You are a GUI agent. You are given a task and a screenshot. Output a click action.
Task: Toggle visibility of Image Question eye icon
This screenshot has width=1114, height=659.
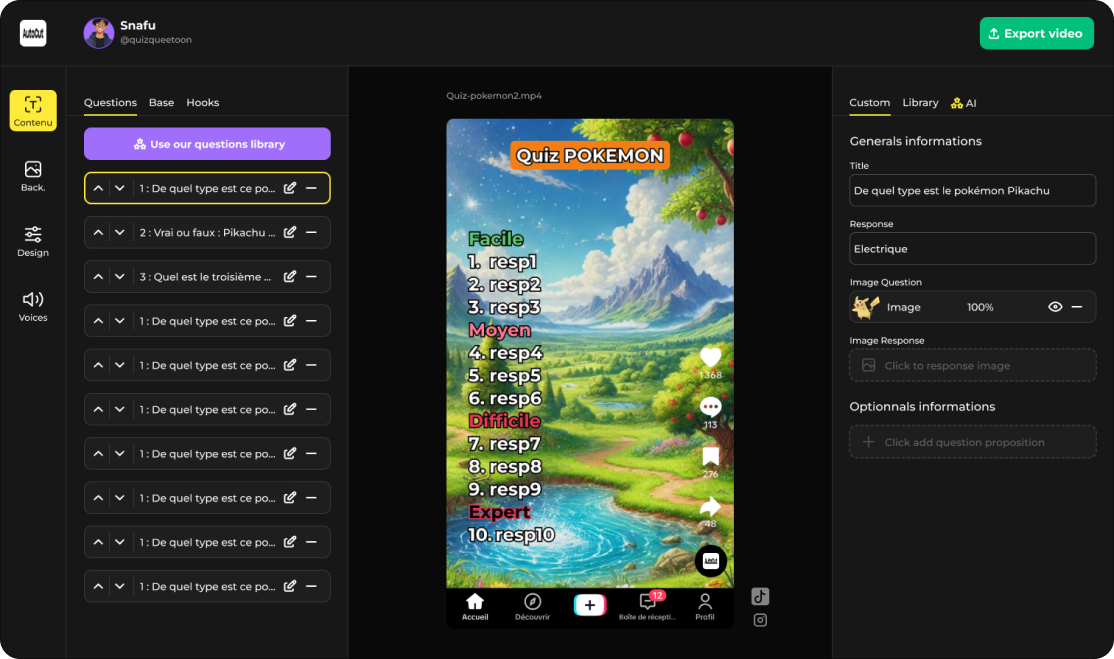(1054, 307)
